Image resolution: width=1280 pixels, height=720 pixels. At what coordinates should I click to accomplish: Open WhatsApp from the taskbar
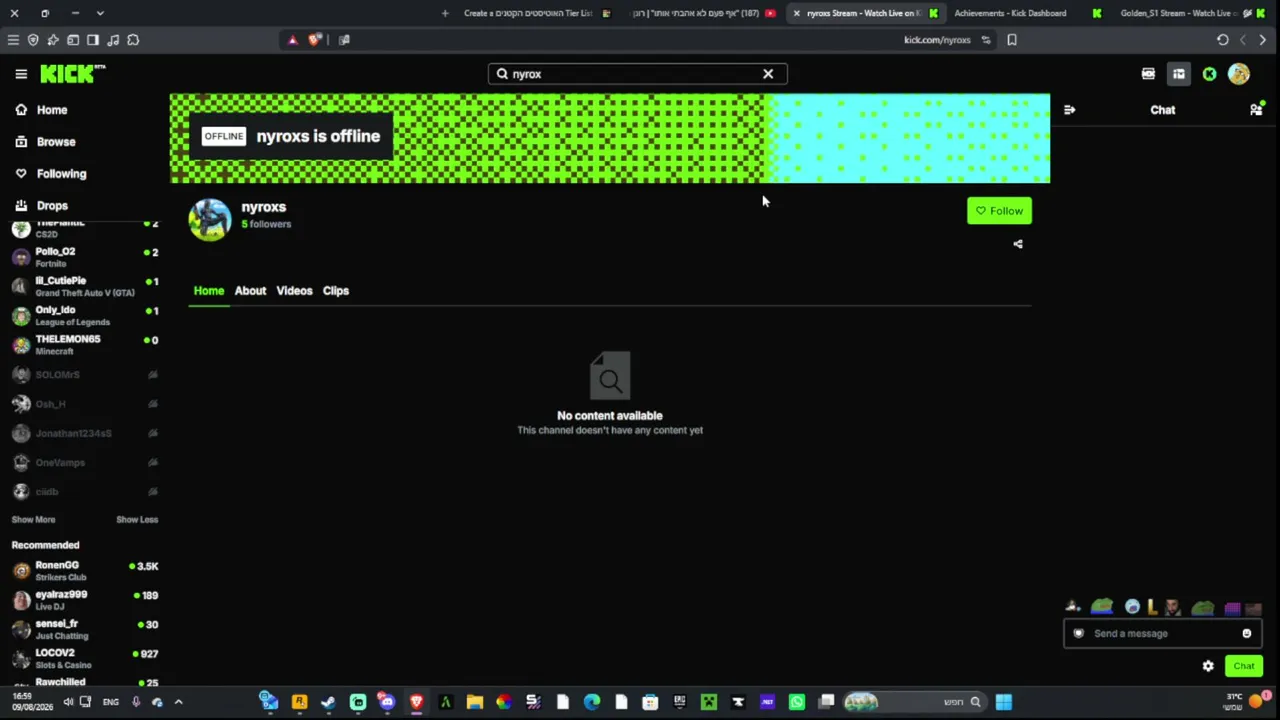click(x=797, y=702)
